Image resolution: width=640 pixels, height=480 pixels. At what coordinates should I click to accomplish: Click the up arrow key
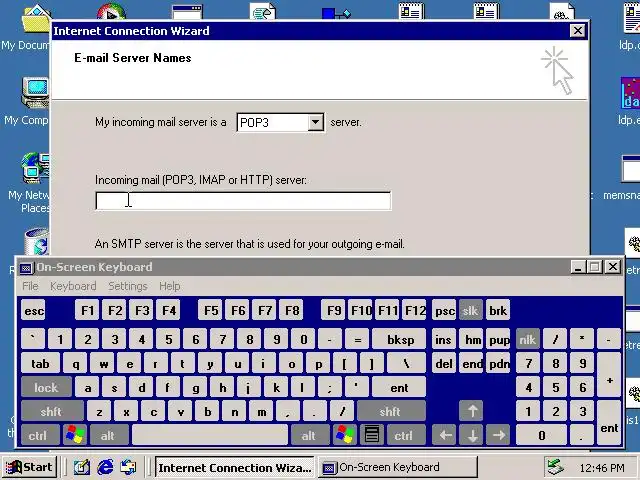471,411
